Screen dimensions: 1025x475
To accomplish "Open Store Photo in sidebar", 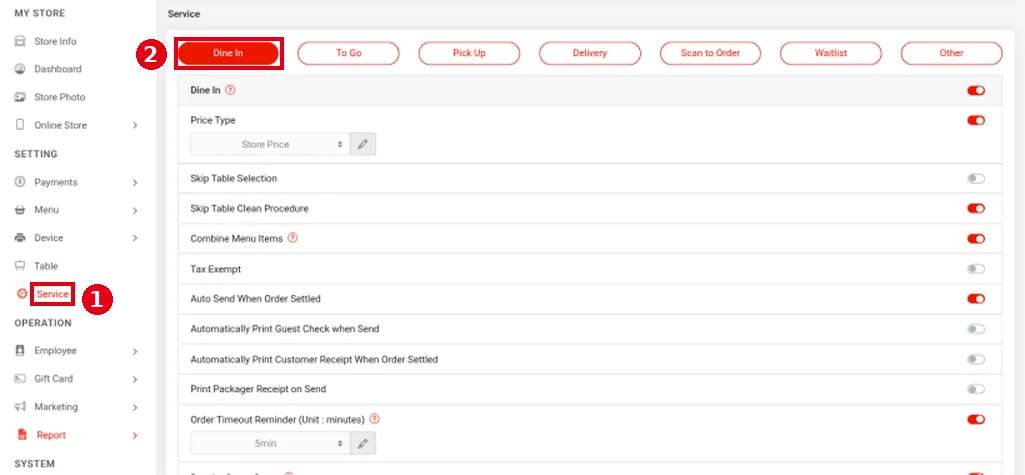I will pyautogui.click(x=59, y=97).
